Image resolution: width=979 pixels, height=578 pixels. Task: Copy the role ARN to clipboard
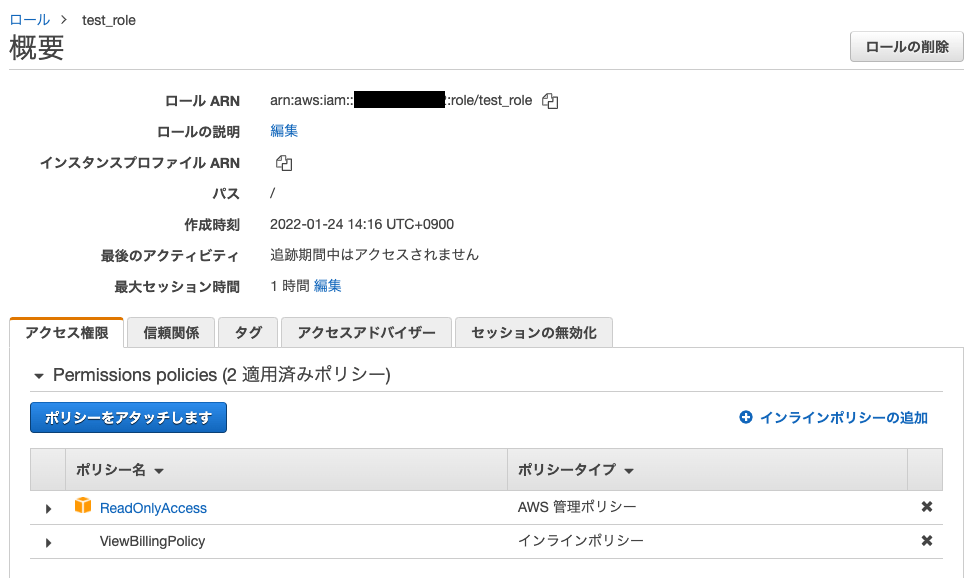[550, 100]
